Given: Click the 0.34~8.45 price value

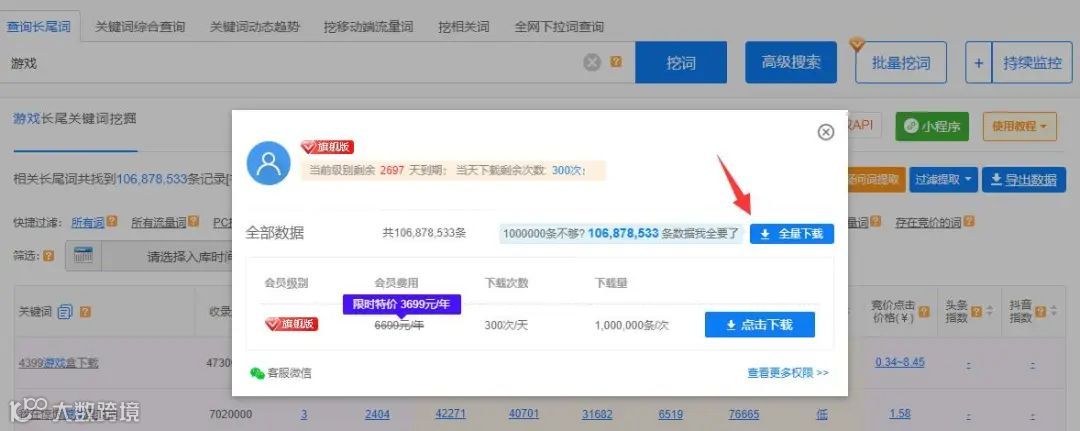Looking at the screenshot, I should click(x=900, y=361).
